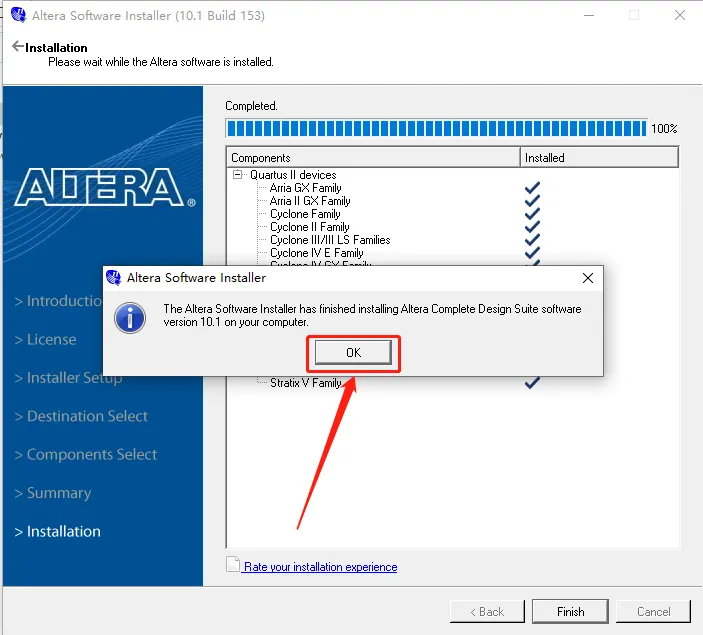
Task: Select Arria GX Family component row
Action: [305, 188]
